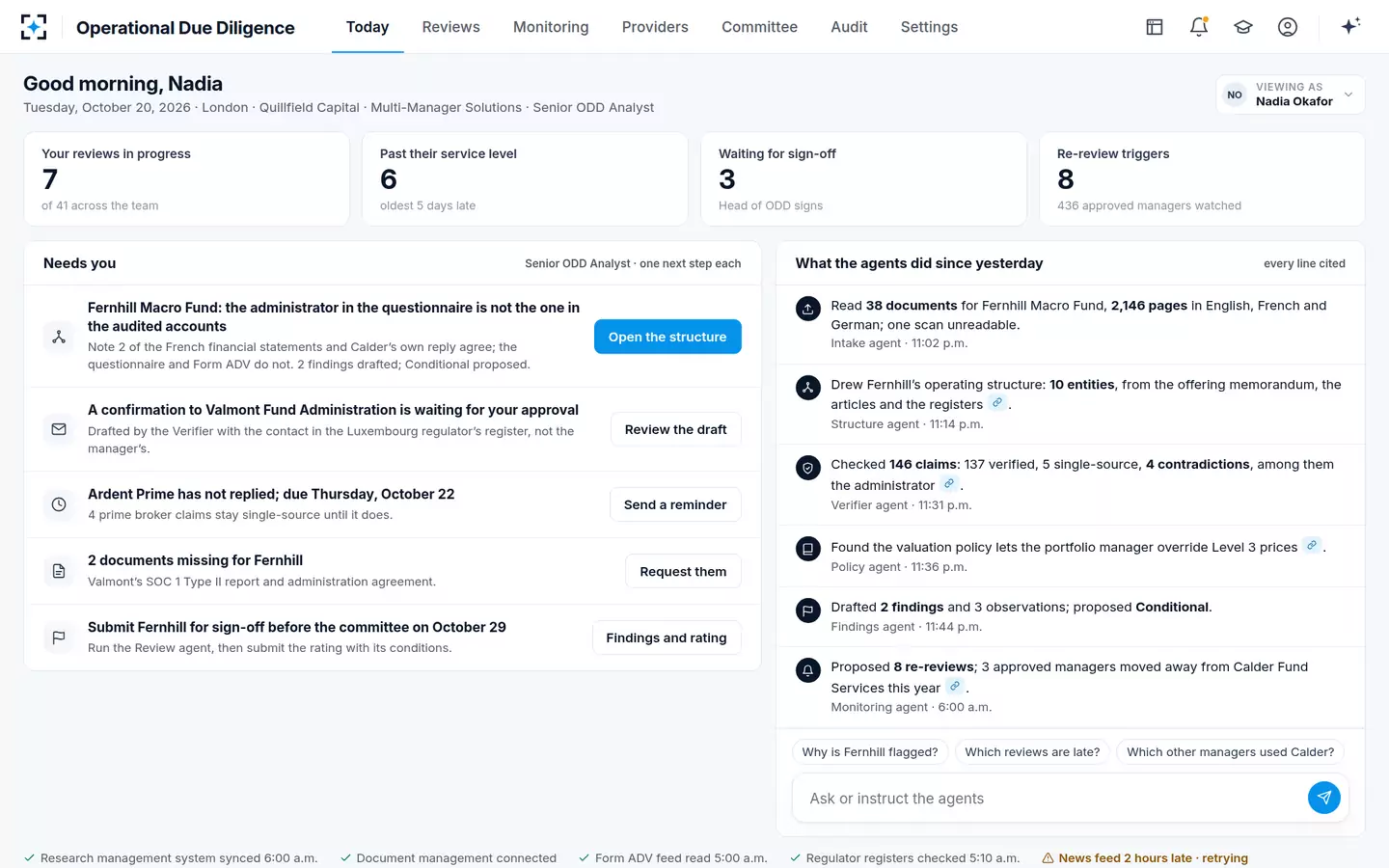Select the Committee tab
The image size is (1389, 868).
pos(759,27)
